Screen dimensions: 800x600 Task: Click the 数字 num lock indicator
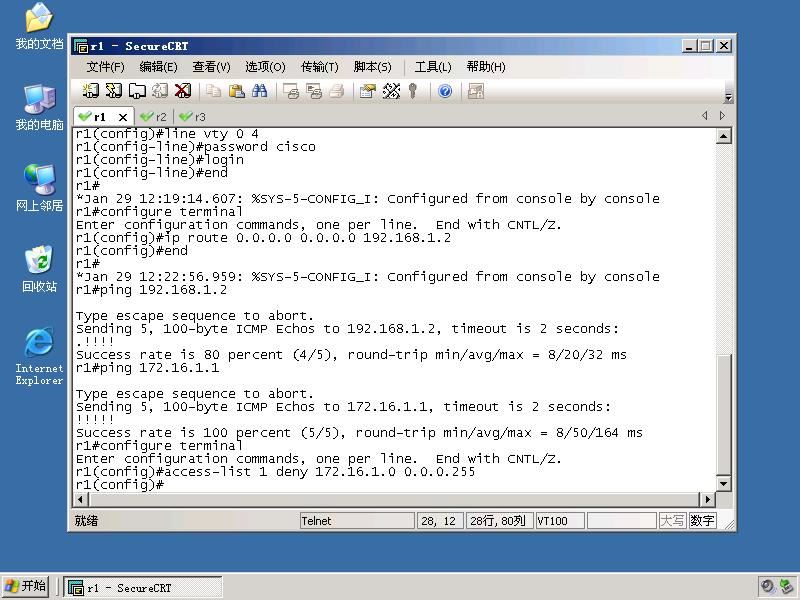tap(703, 521)
